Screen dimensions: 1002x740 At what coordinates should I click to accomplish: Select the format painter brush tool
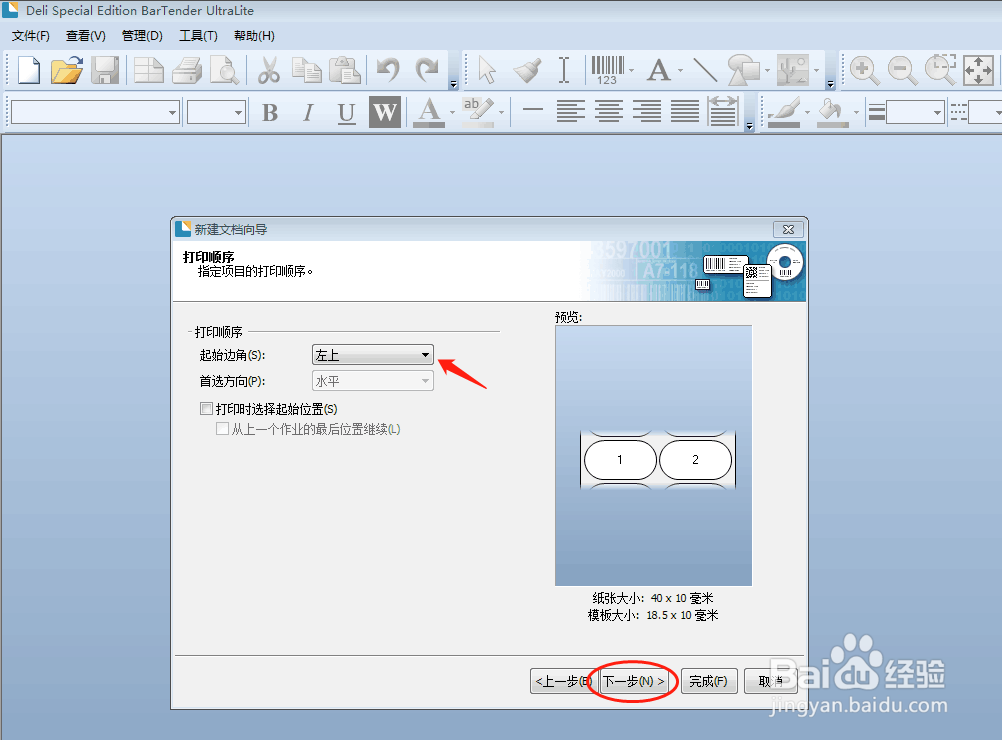tap(527, 70)
